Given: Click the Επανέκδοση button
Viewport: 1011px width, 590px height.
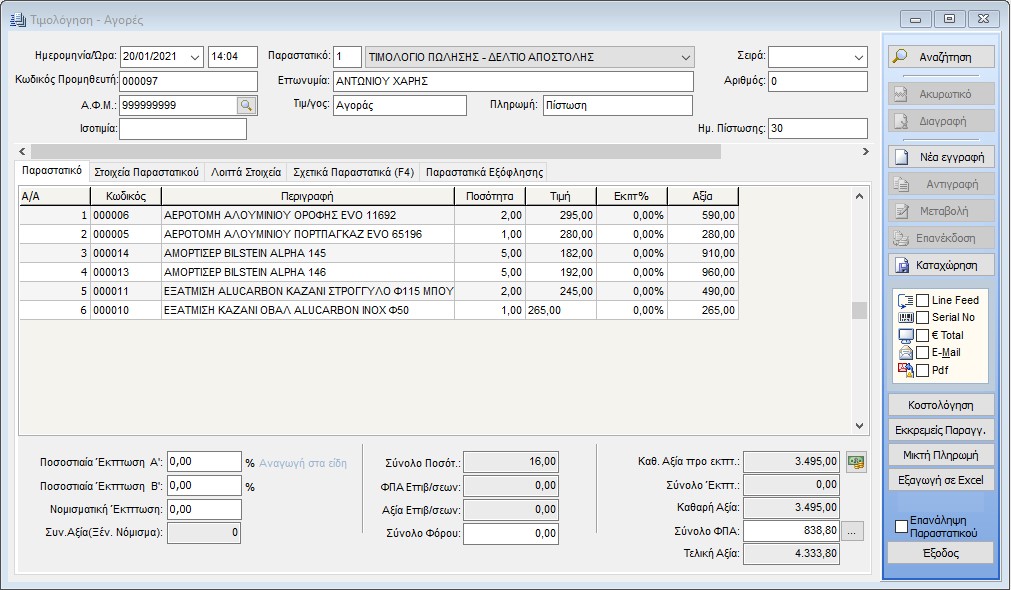Looking at the screenshot, I should pos(940,238).
